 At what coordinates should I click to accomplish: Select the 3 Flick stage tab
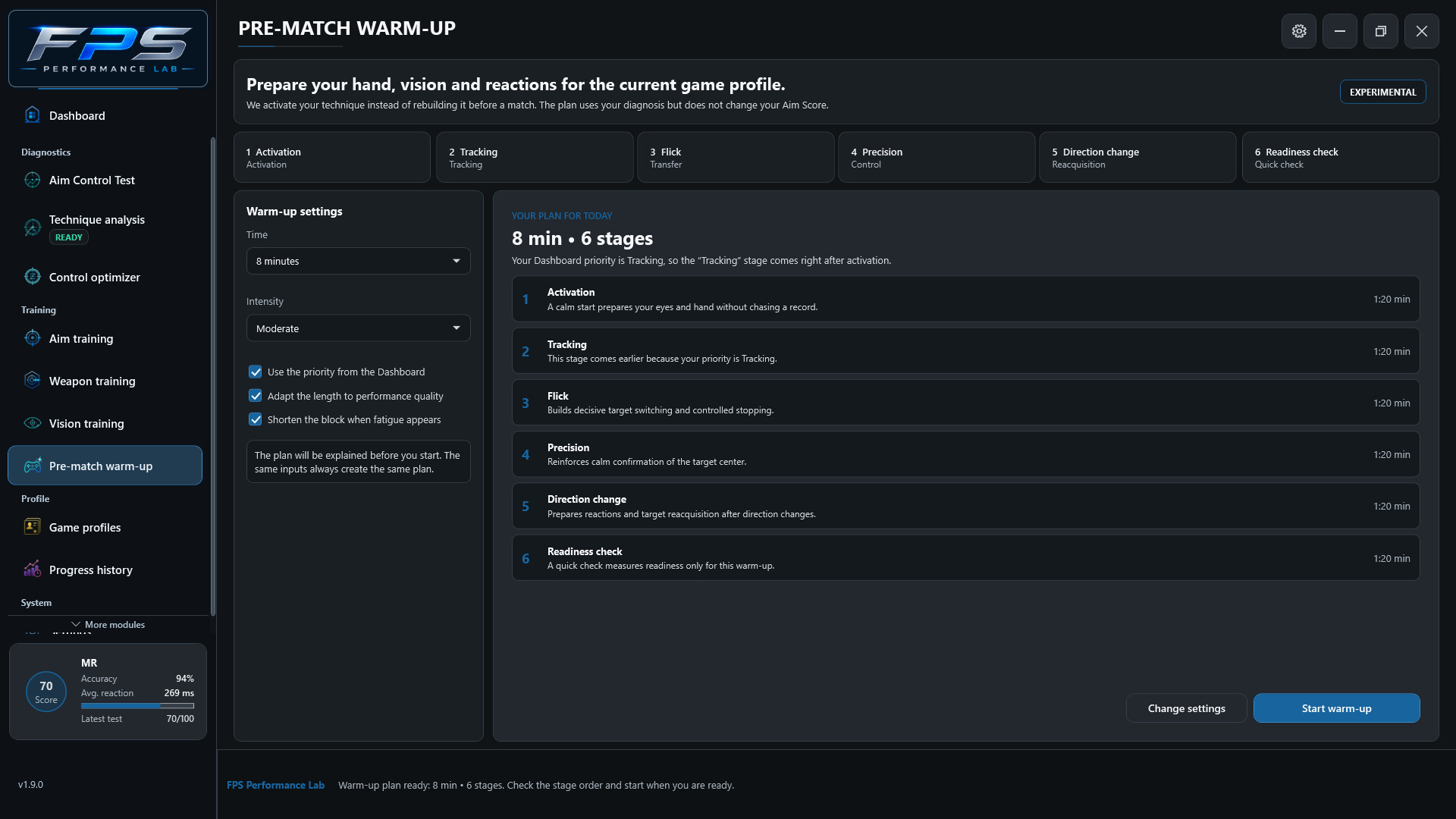(x=736, y=158)
